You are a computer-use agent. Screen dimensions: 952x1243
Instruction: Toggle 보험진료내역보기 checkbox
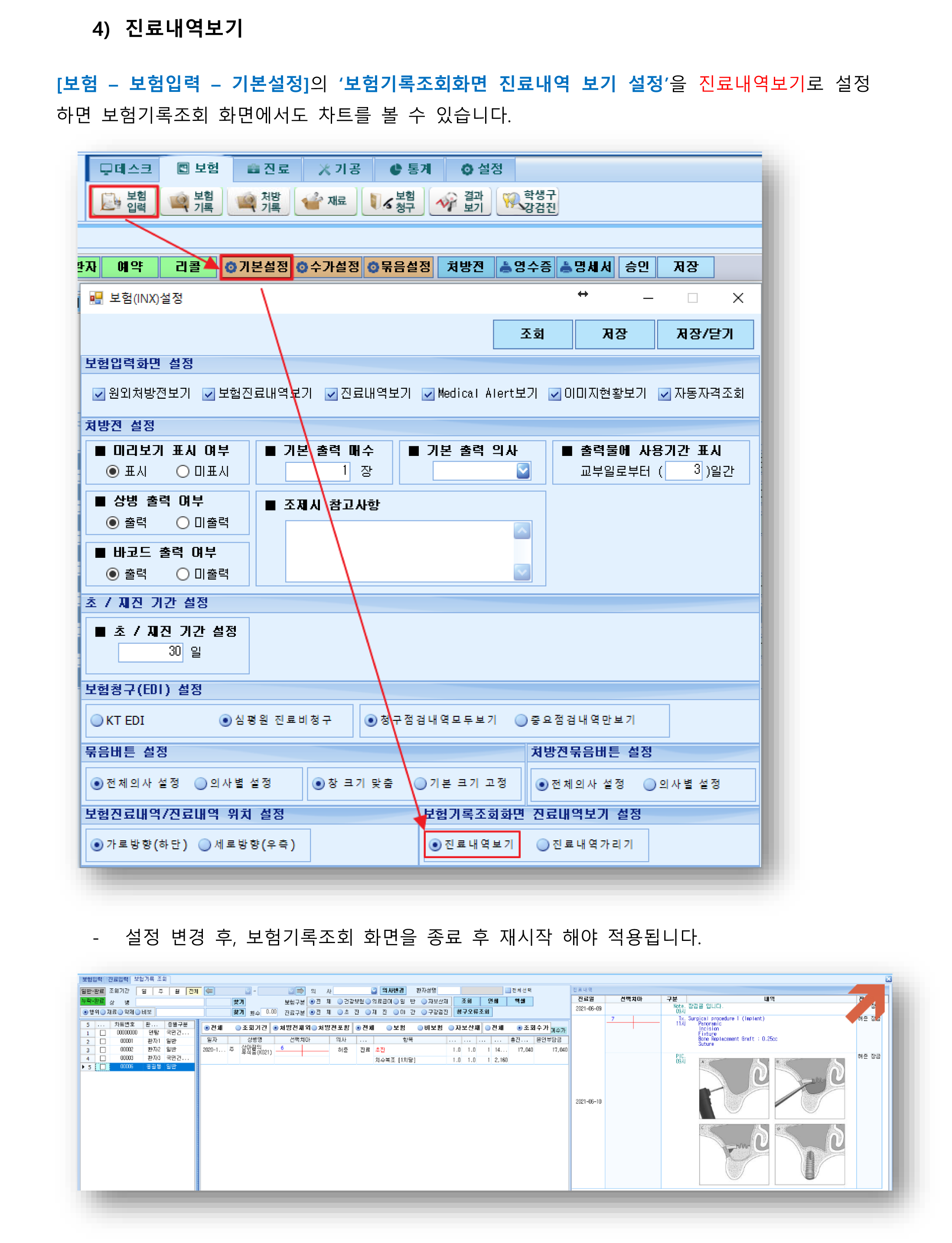click(209, 394)
